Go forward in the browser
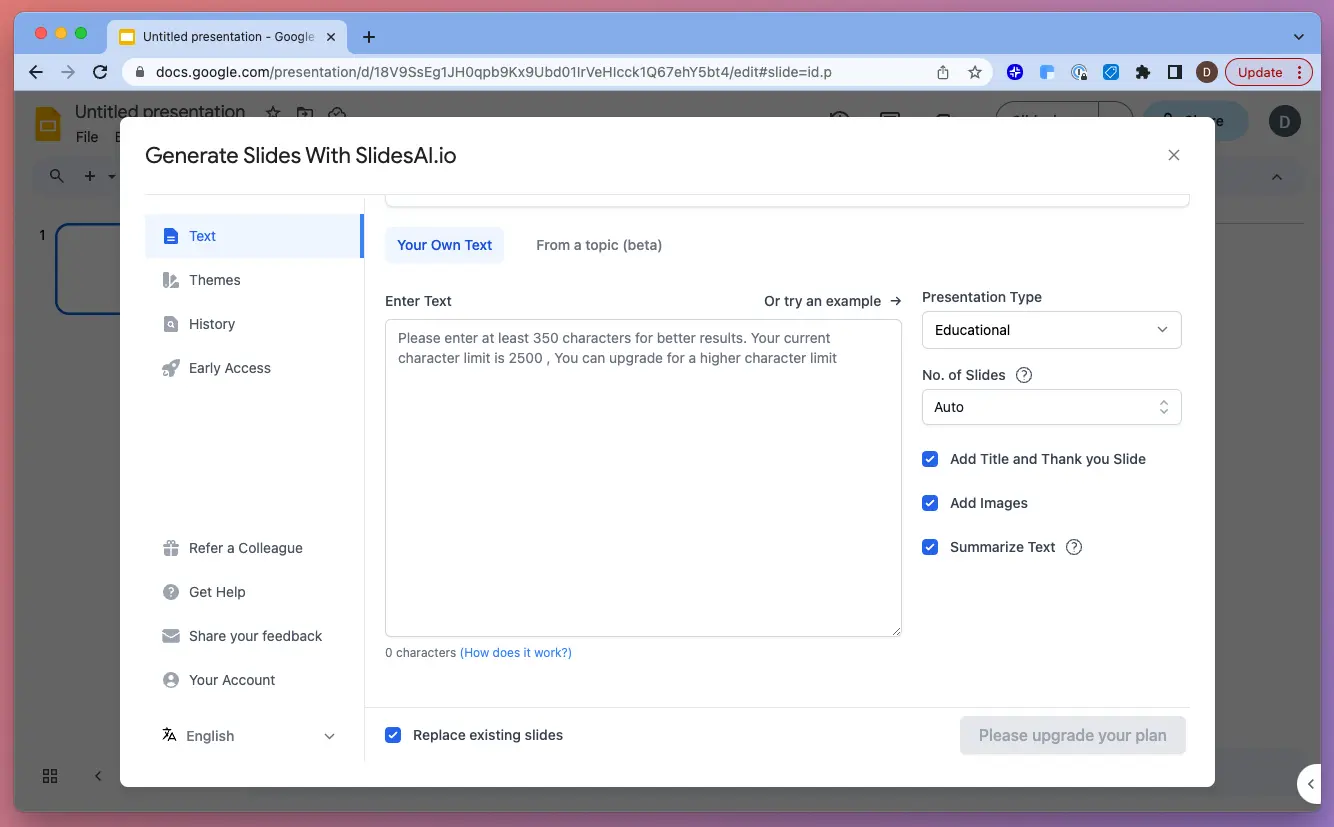 click(x=68, y=72)
